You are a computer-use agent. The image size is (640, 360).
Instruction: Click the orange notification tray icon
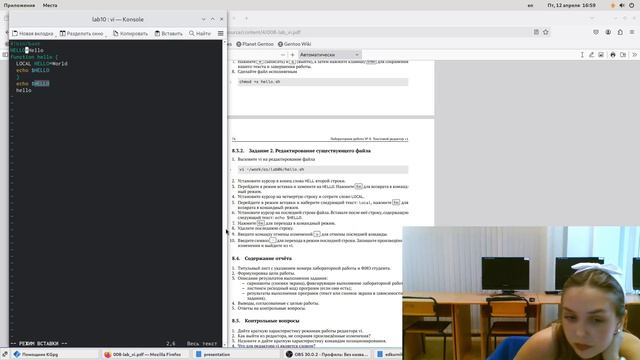pyautogui.click(x=612, y=5)
